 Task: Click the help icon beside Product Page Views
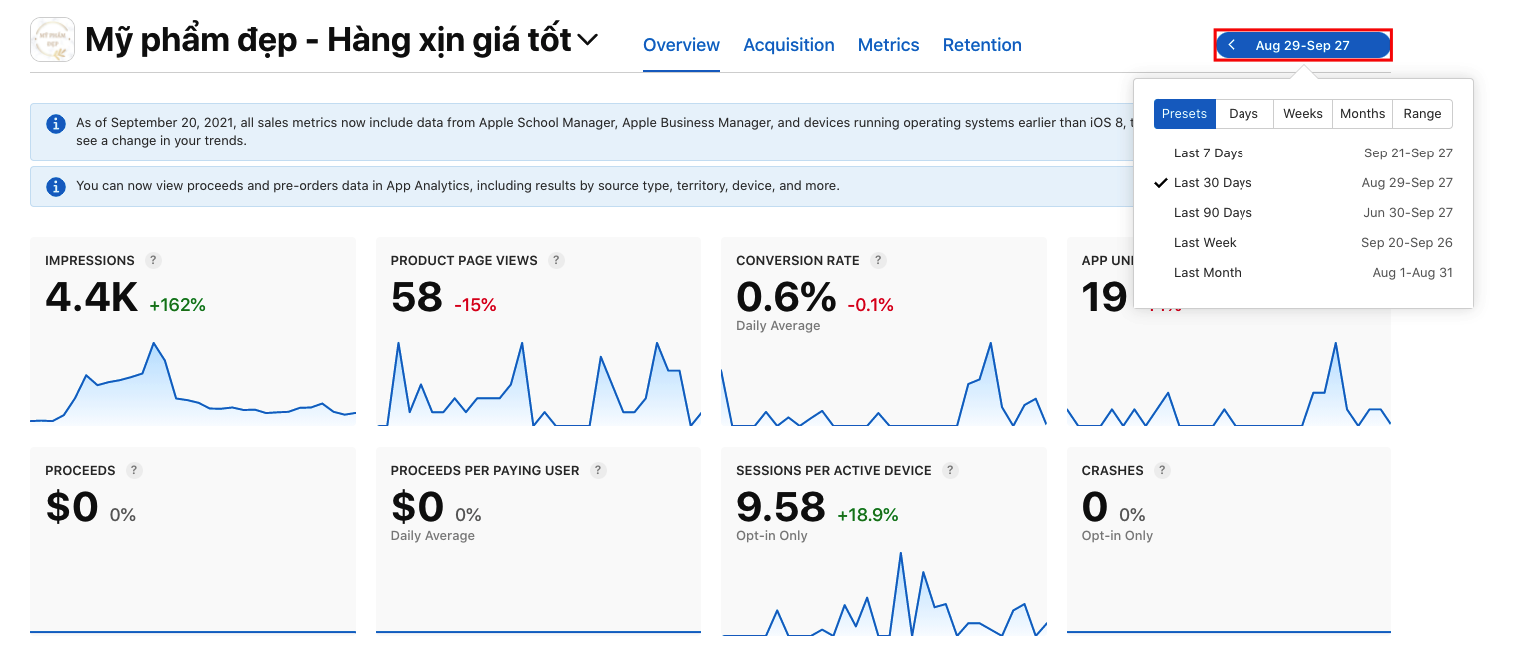557,260
